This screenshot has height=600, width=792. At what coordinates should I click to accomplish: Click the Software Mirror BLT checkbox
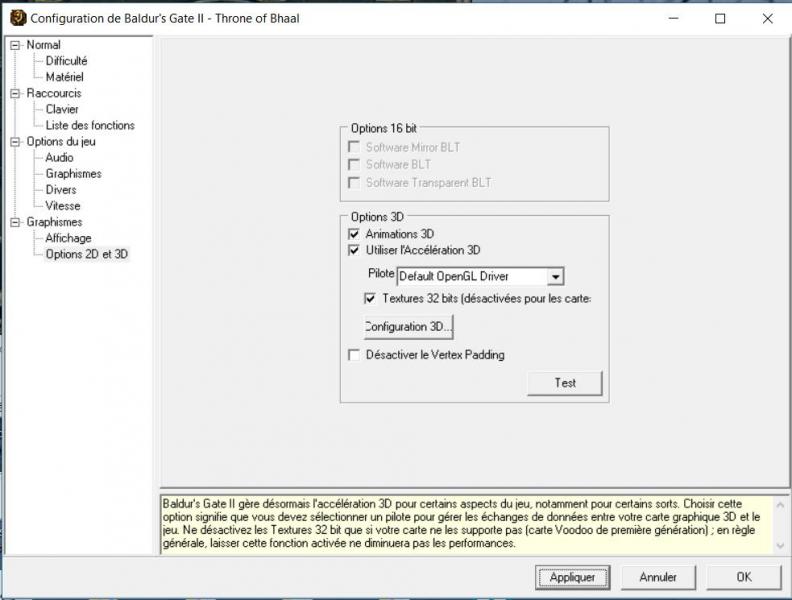pyautogui.click(x=354, y=147)
